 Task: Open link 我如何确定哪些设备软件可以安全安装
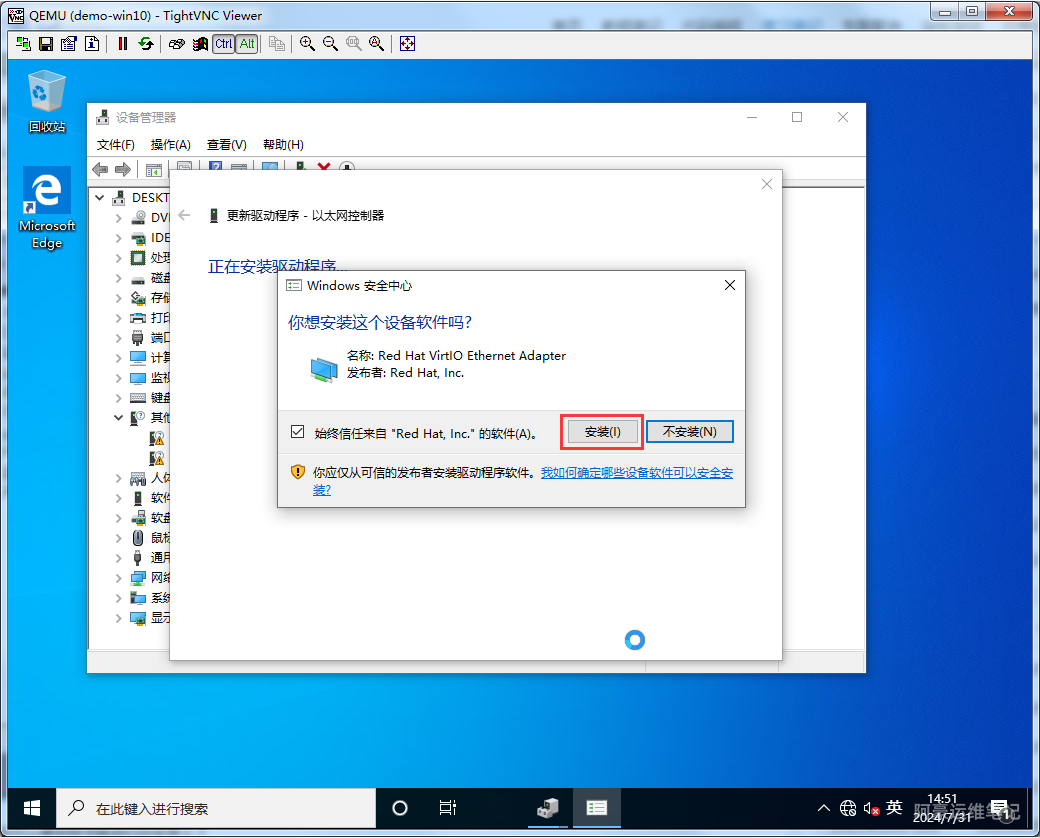point(637,473)
